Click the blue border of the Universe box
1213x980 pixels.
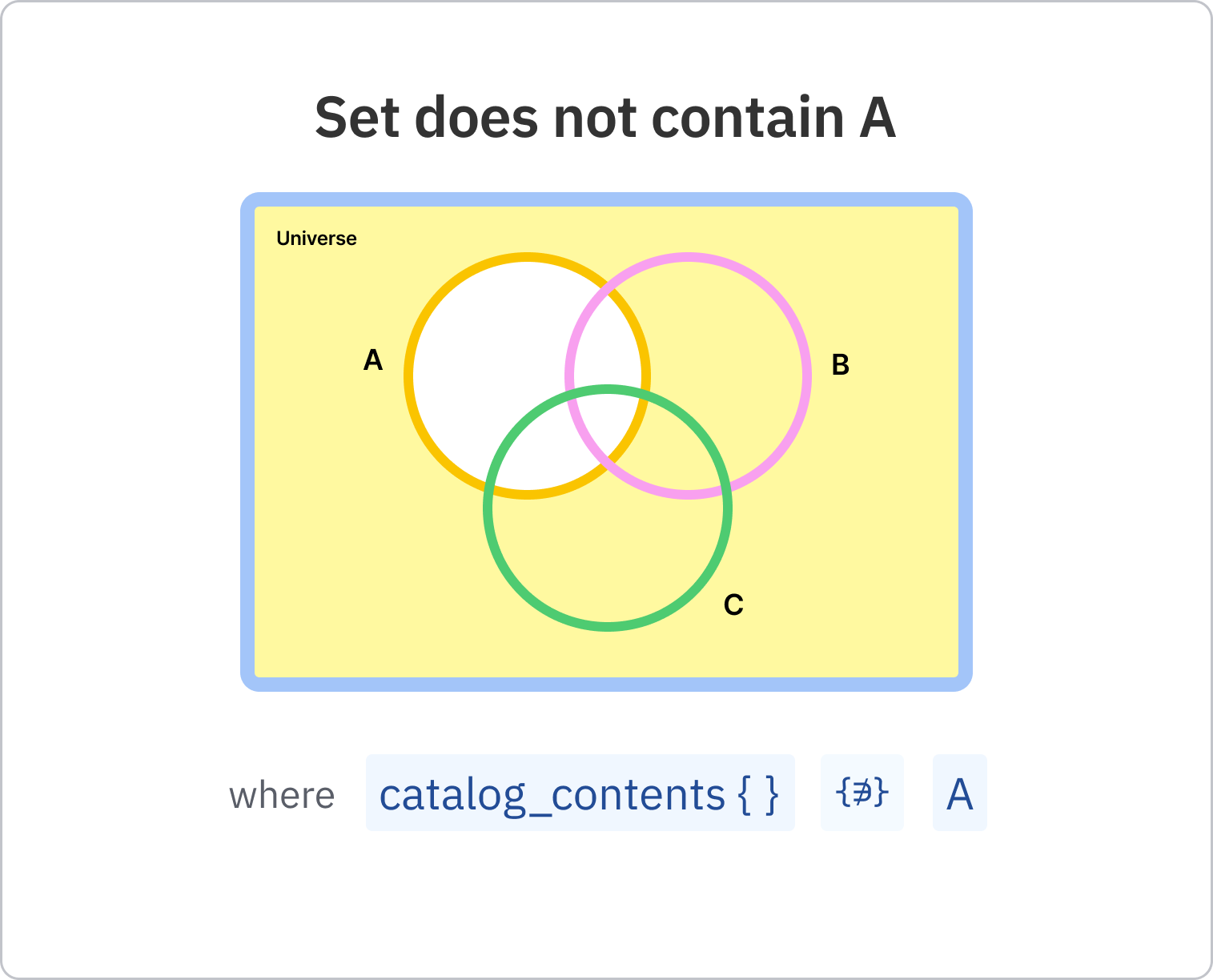247,440
